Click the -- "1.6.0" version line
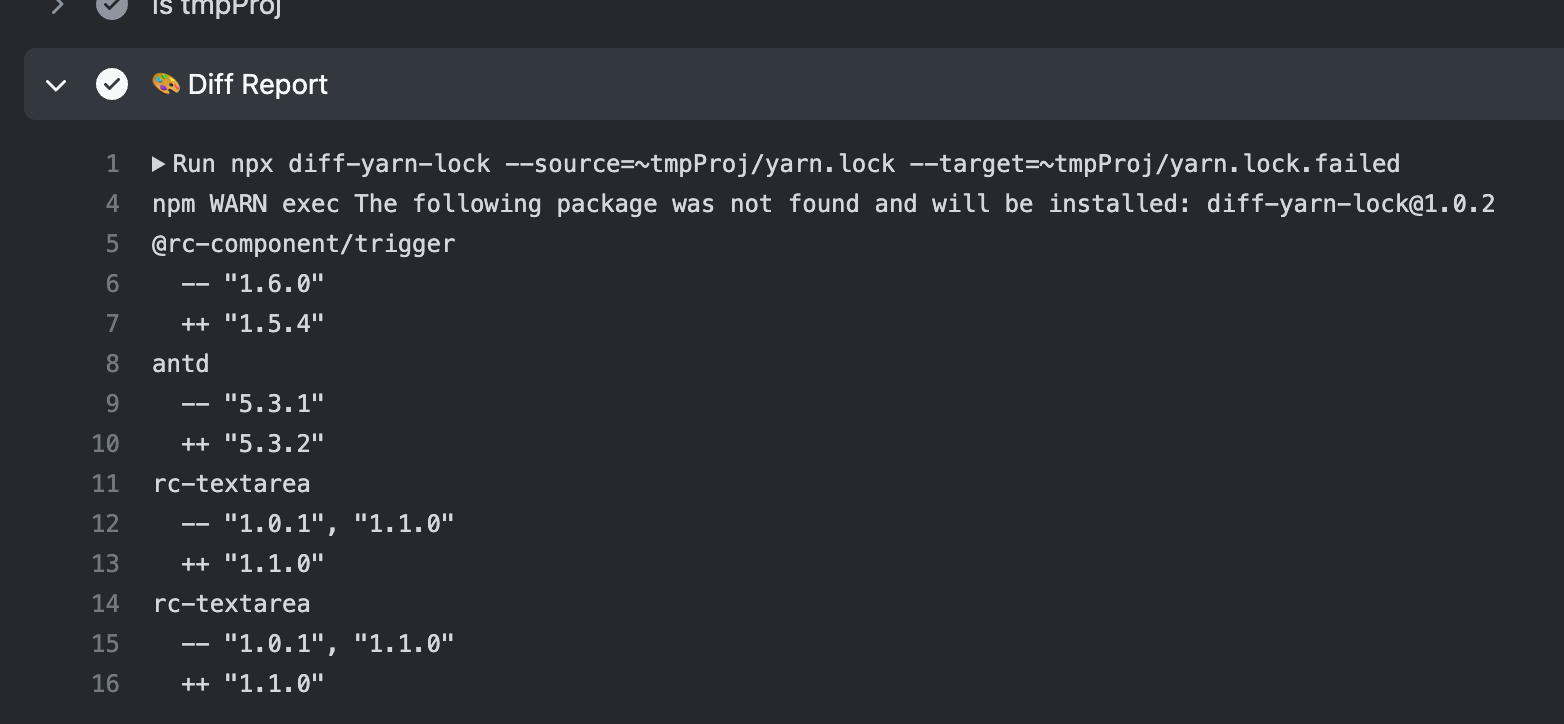The image size is (1564, 724). [x=253, y=284]
